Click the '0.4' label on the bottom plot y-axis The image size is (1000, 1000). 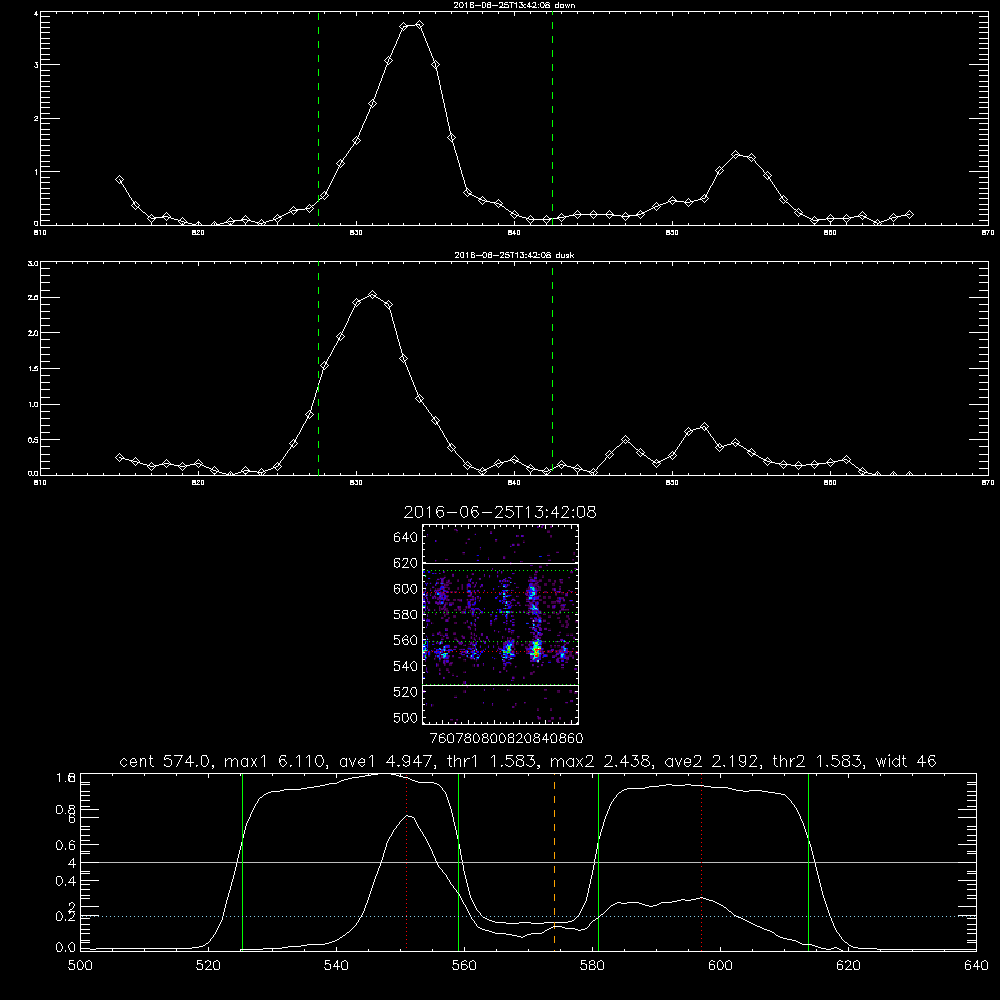[x=66, y=881]
